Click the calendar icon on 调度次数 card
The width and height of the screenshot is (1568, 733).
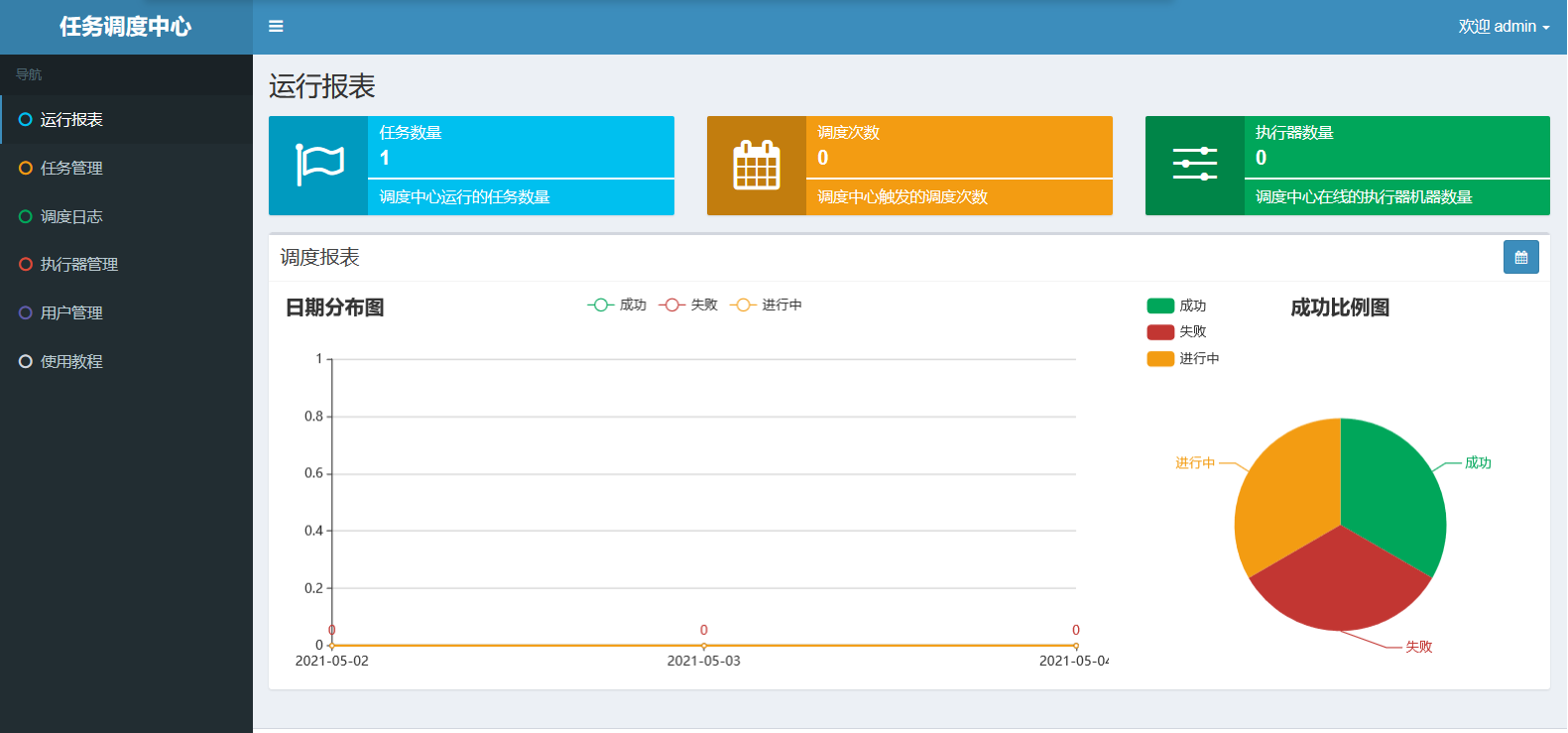tap(757, 165)
